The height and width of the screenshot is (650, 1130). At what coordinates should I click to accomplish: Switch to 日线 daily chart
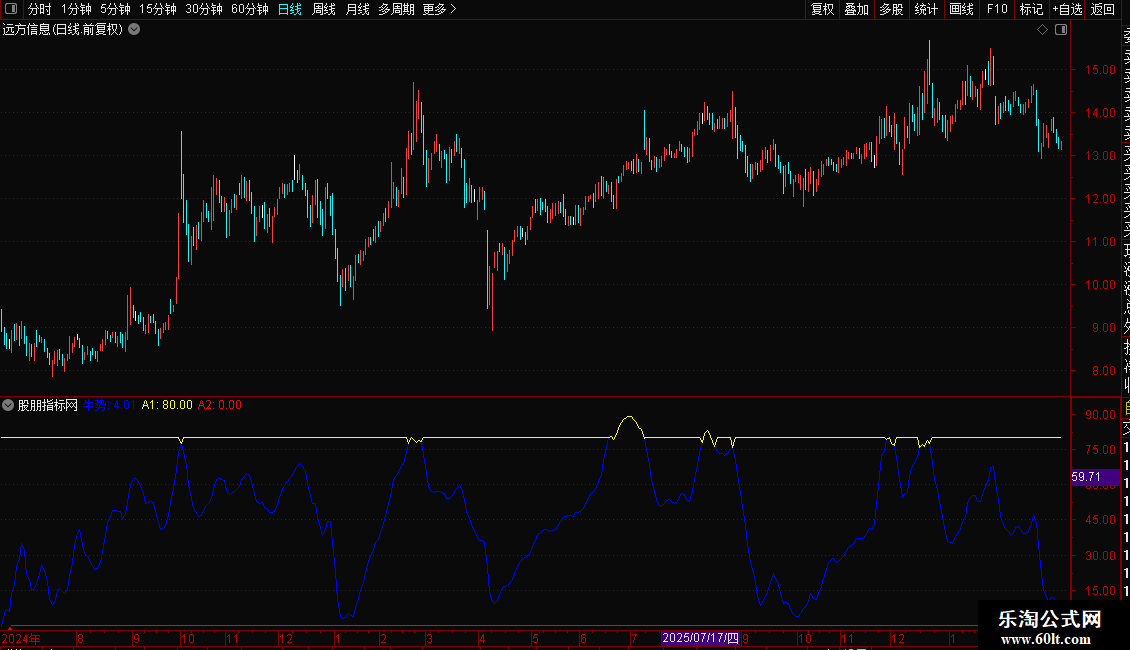click(290, 9)
